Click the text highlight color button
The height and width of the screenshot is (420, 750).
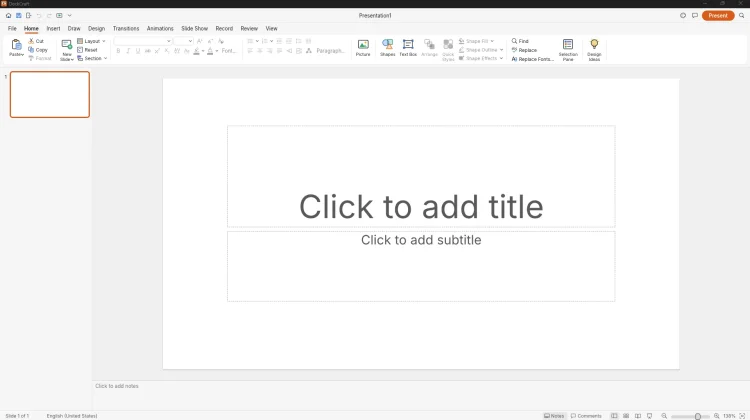coord(196,51)
